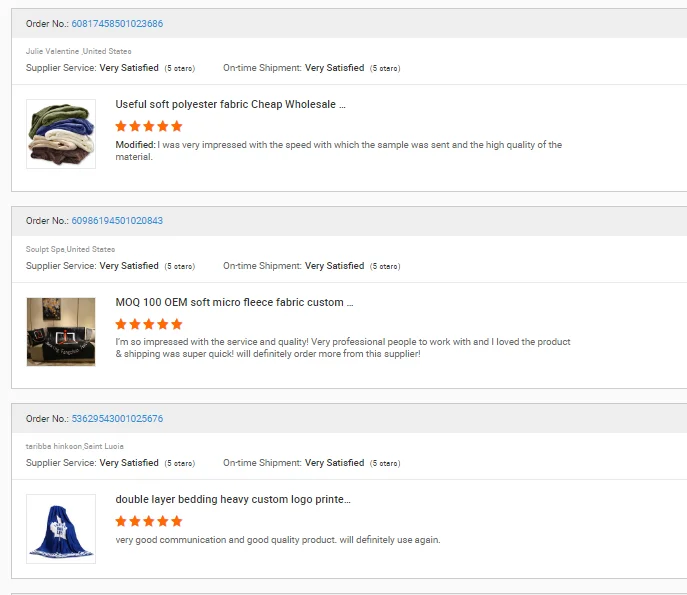This screenshot has width=687, height=595.
Task: Open 'Useful soft polyester fabric' product title
Action: (231, 104)
